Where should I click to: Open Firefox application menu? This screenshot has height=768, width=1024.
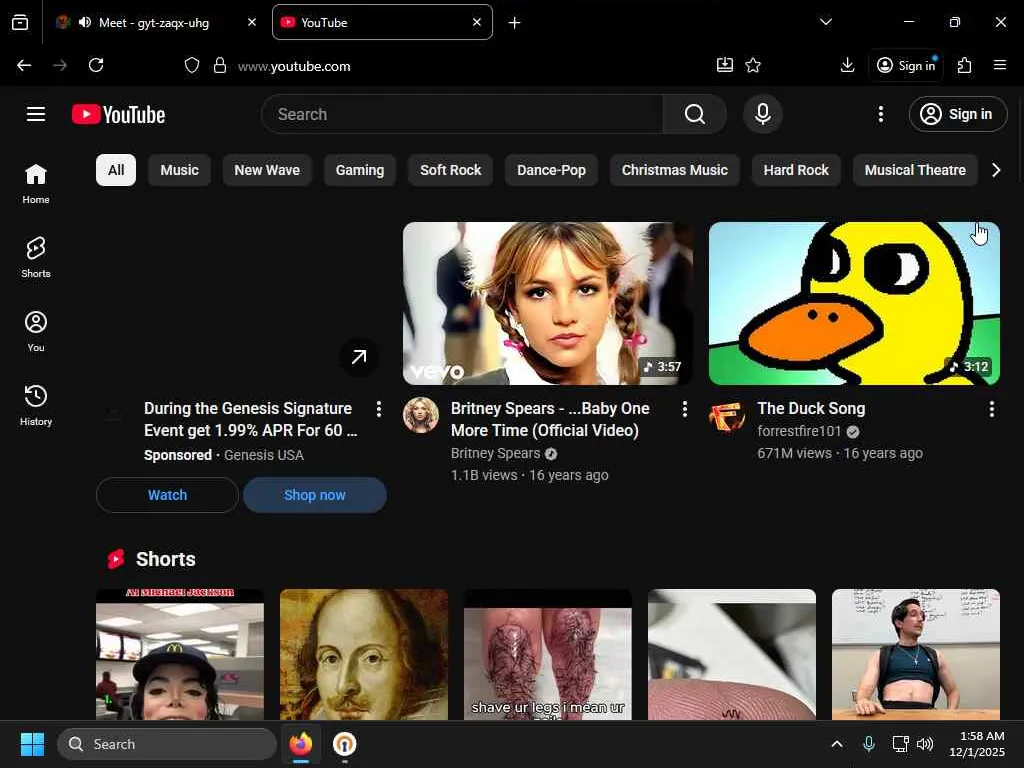point(999,65)
